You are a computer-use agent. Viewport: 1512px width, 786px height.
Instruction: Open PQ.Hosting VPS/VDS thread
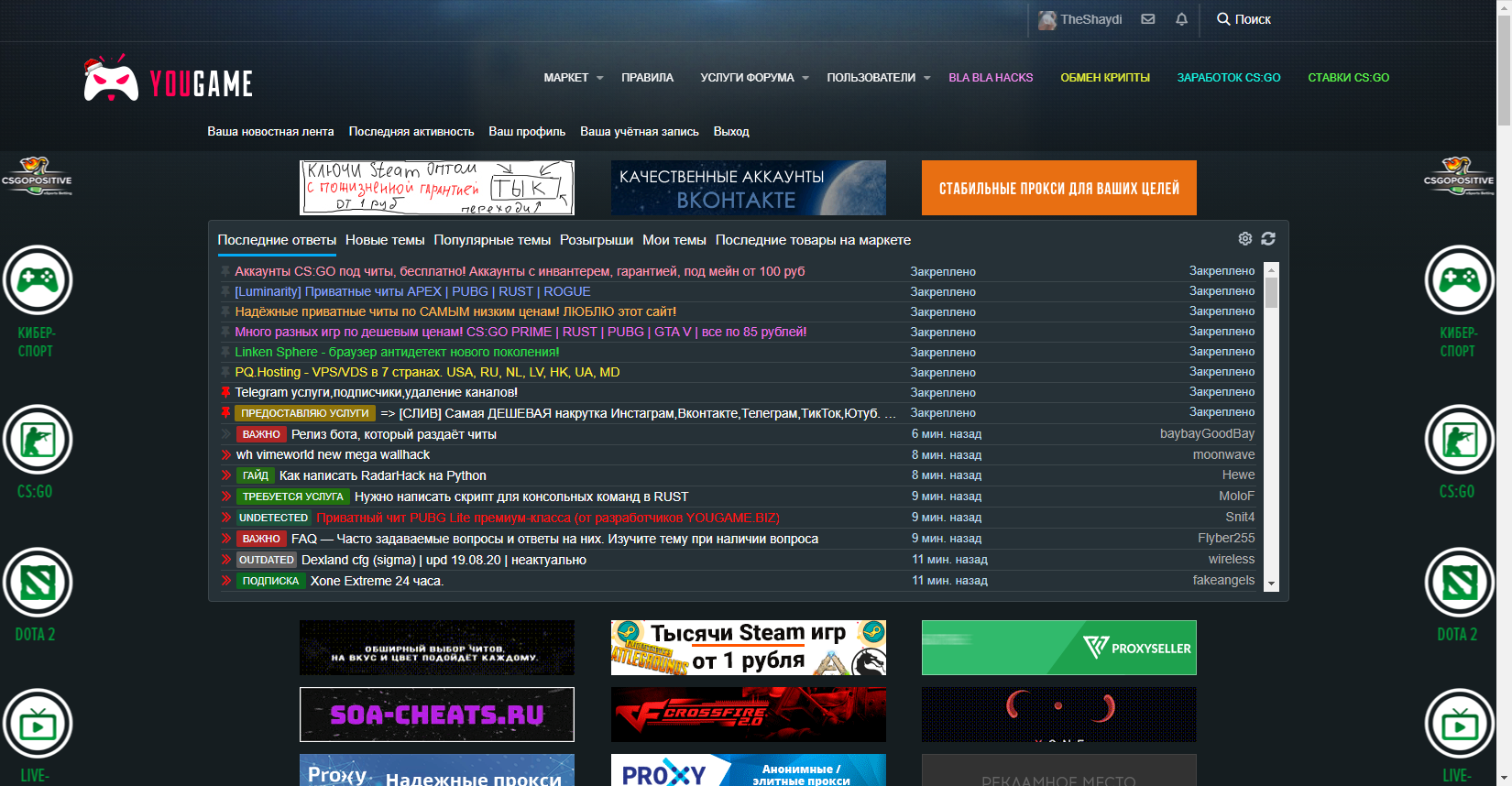[x=427, y=372]
